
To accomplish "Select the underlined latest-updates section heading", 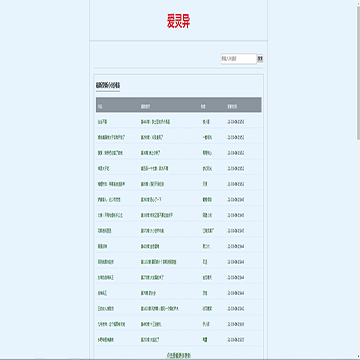I will (108, 85).
